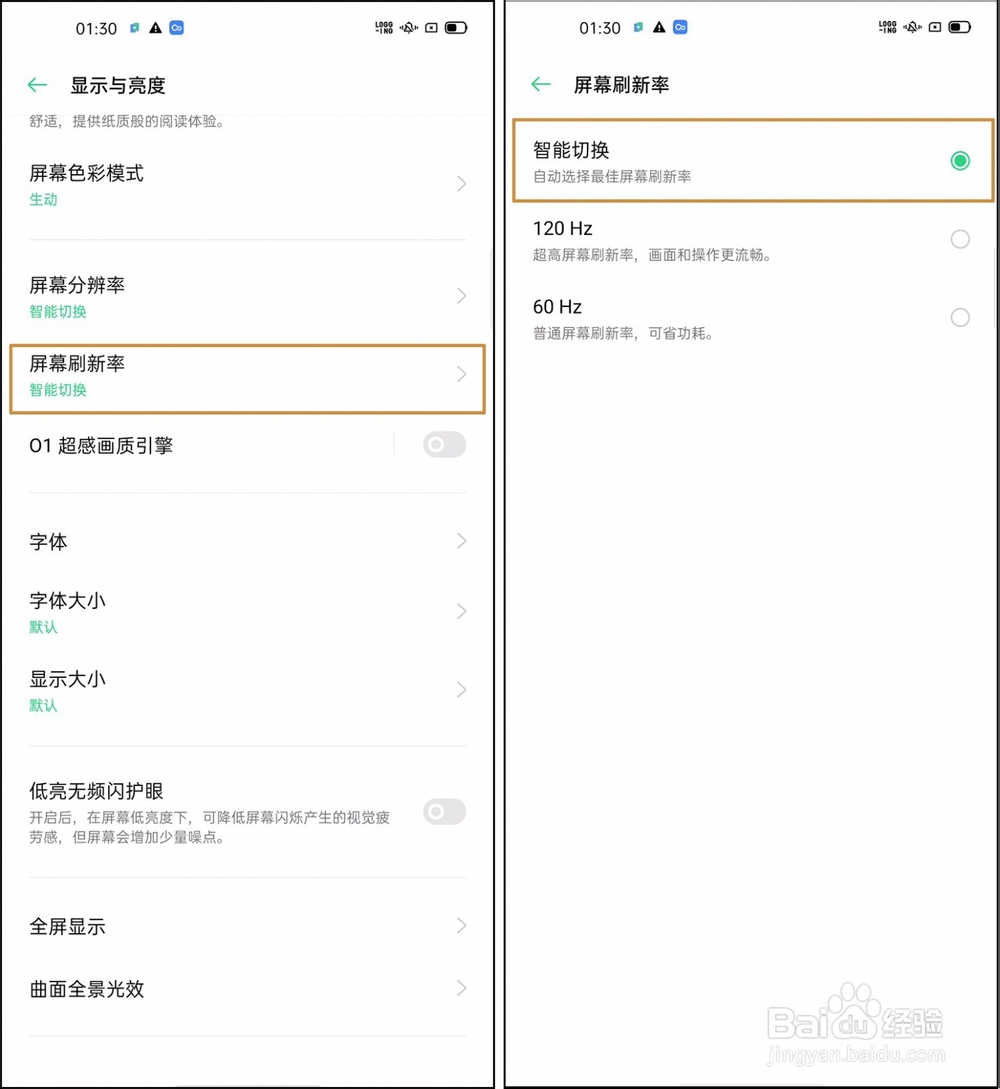Image resolution: width=1000 pixels, height=1089 pixels.
Task: Open 显示大小 setting
Action: tap(247, 690)
